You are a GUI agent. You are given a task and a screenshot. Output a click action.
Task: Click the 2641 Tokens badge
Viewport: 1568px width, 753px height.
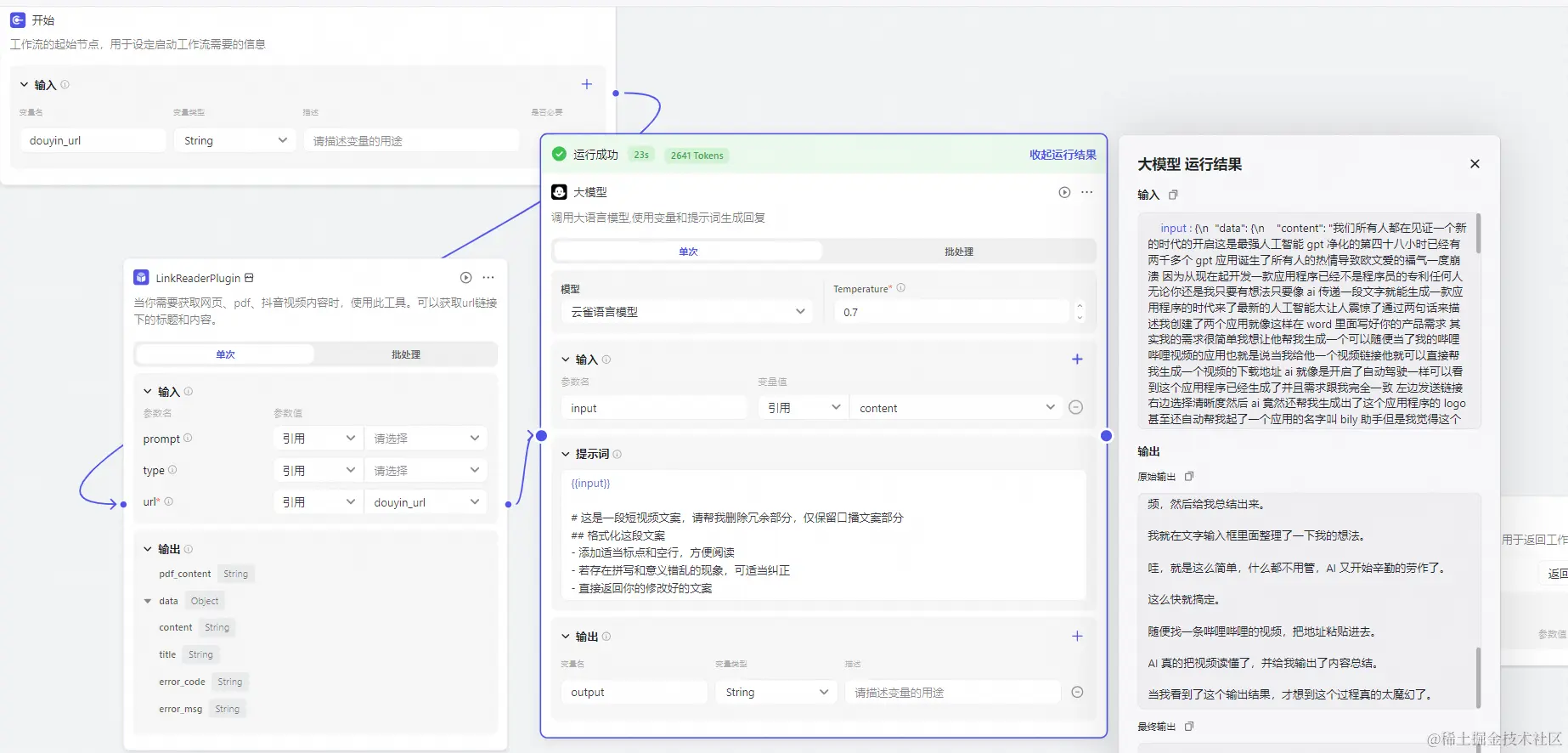[x=697, y=155]
